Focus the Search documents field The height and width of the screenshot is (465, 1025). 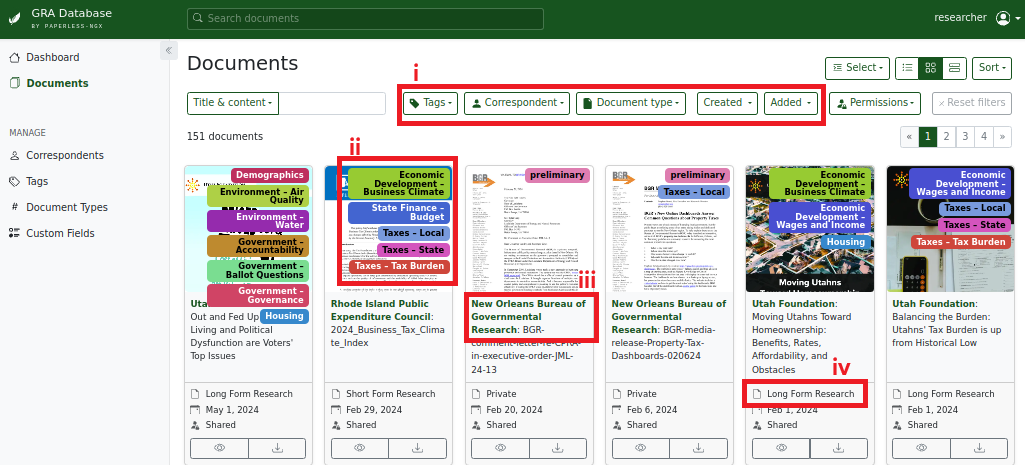click(x=365, y=18)
